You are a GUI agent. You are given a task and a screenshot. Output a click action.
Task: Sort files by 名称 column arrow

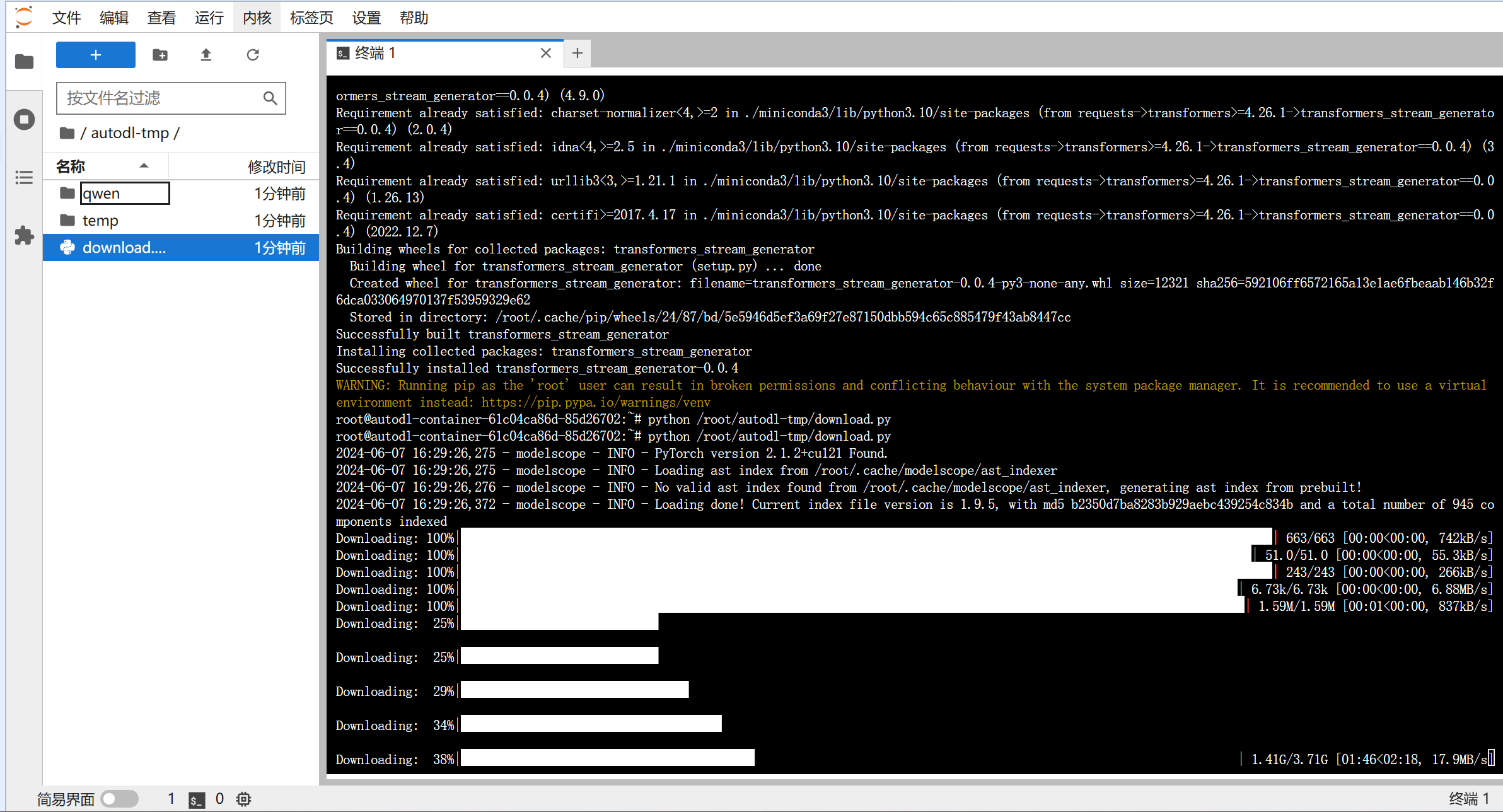tap(144, 166)
